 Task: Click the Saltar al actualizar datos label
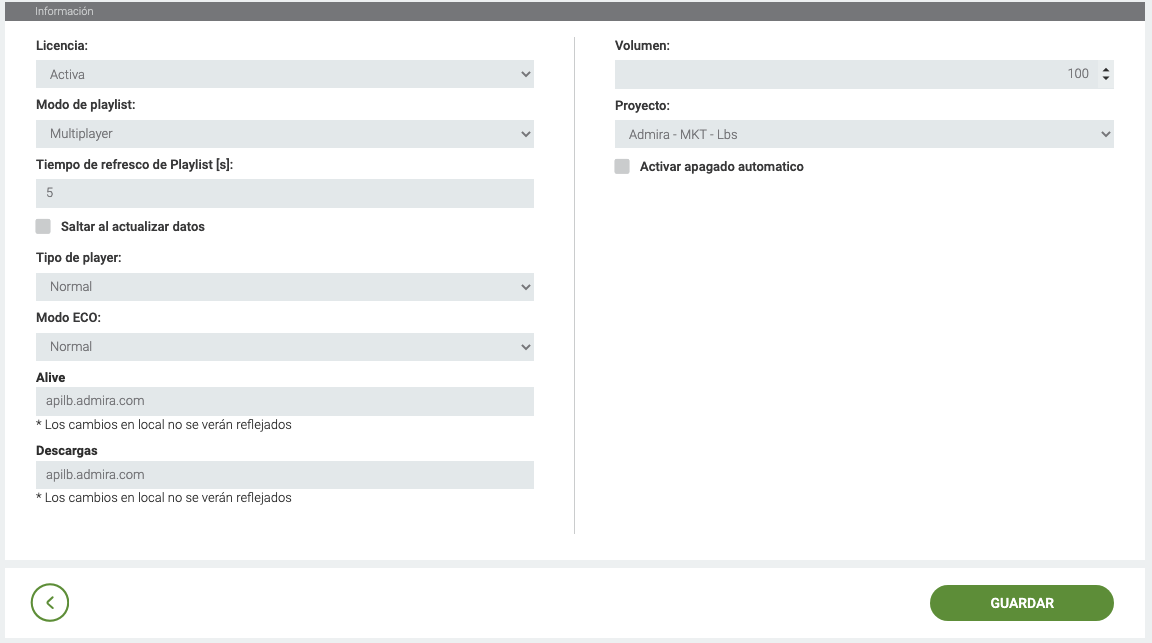132,227
